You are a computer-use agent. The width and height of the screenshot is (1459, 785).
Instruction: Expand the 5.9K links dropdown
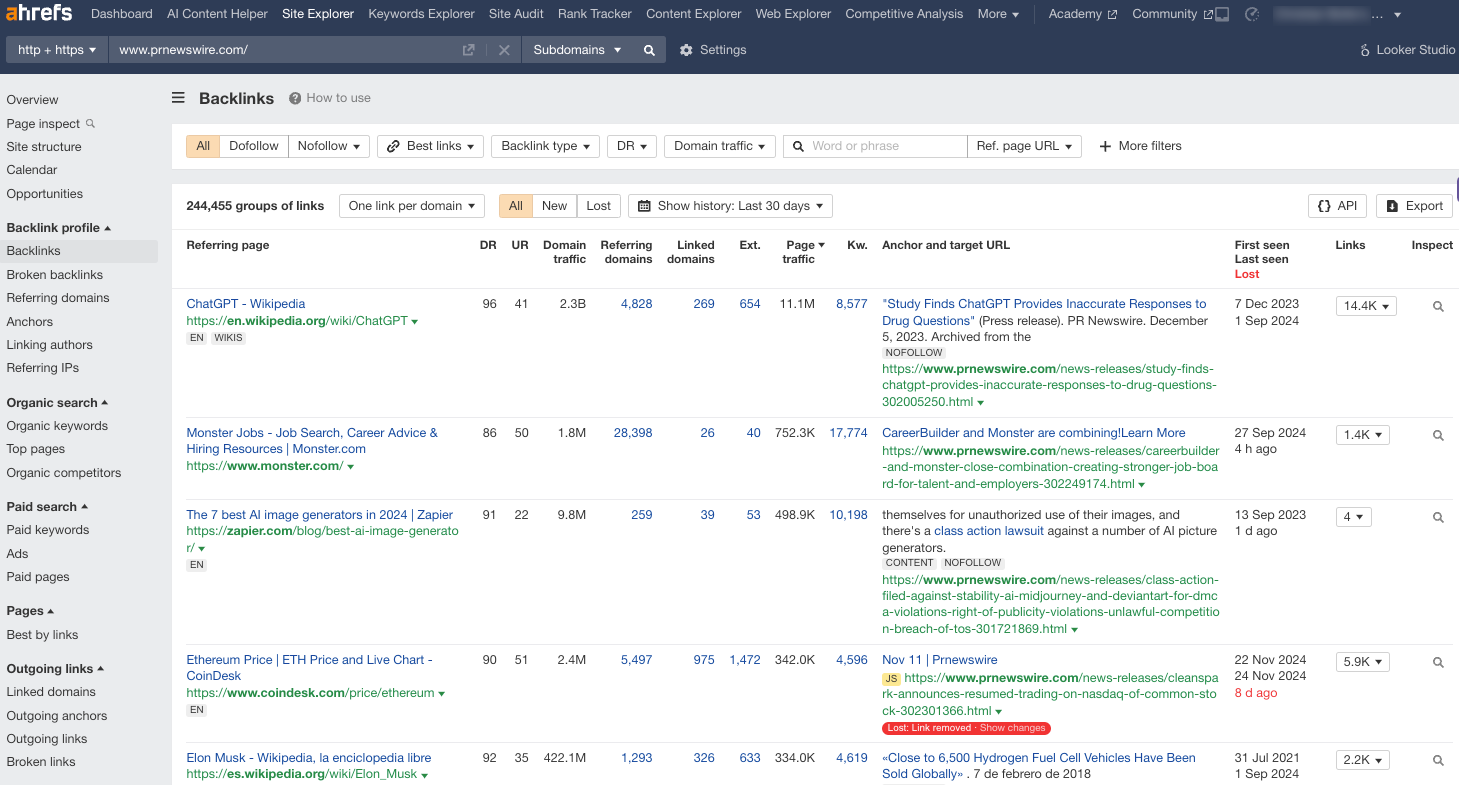coord(1363,662)
